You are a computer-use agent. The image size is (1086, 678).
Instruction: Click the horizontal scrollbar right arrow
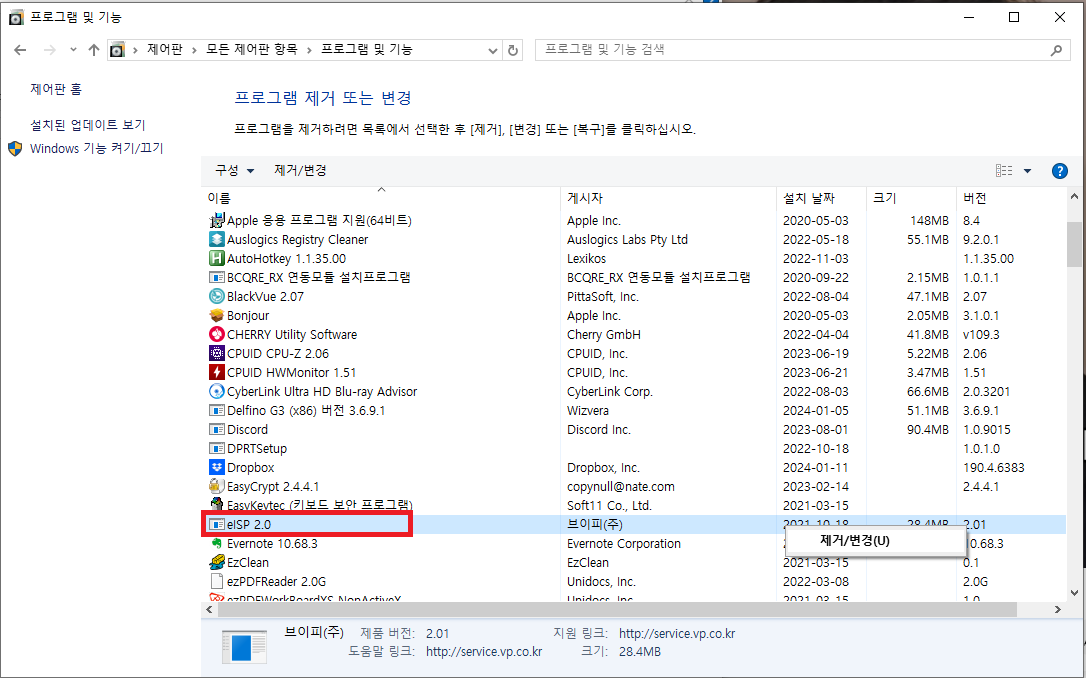pyautogui.click(x=1058, y=609)
